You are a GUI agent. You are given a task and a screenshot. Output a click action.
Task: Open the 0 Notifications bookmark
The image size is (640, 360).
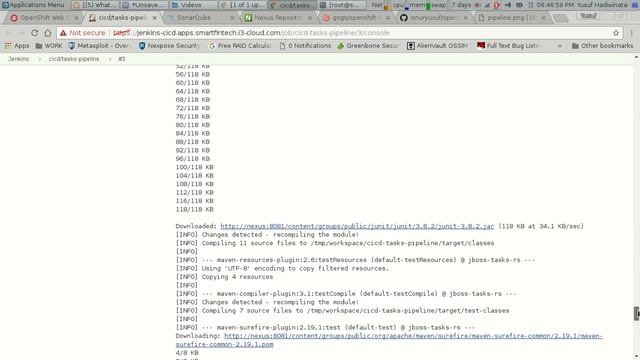point(305,46)
